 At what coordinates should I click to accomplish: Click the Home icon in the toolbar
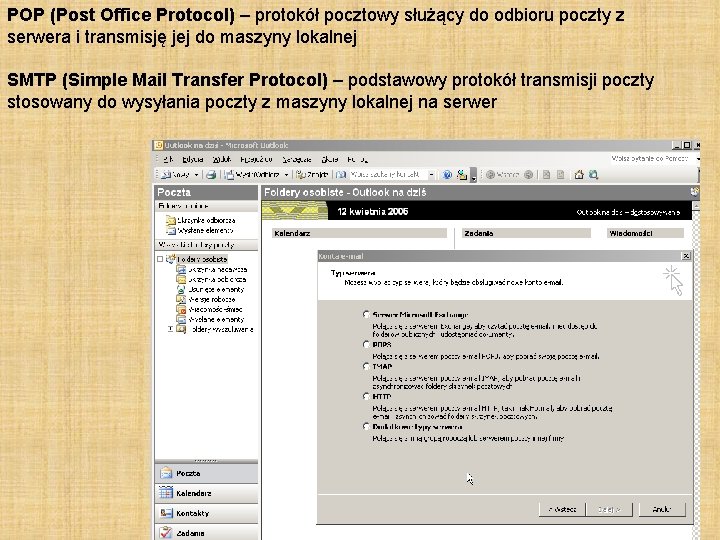click(x=579, y=174)
